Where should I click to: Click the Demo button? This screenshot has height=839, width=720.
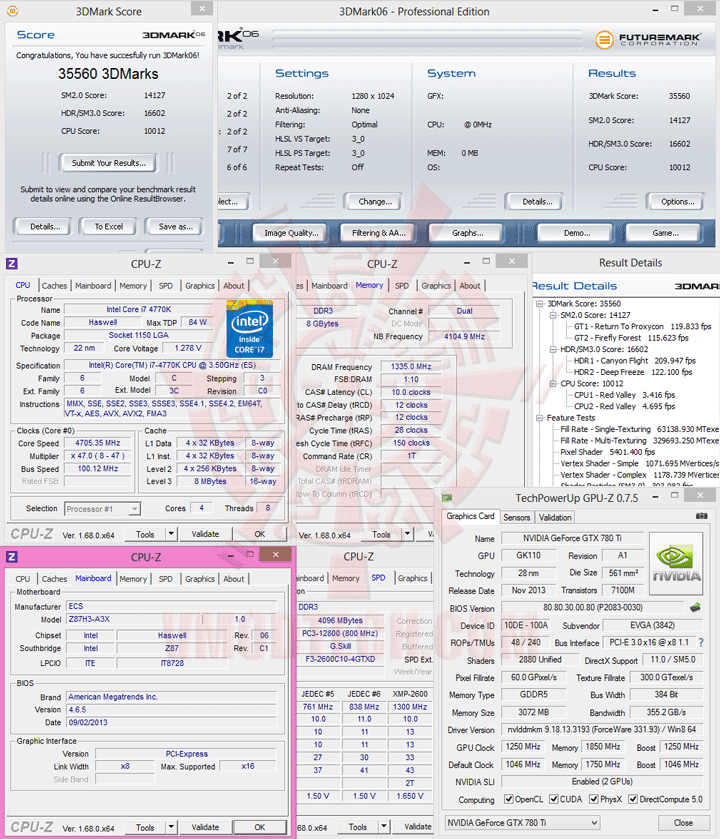click(x=577, y=233)
